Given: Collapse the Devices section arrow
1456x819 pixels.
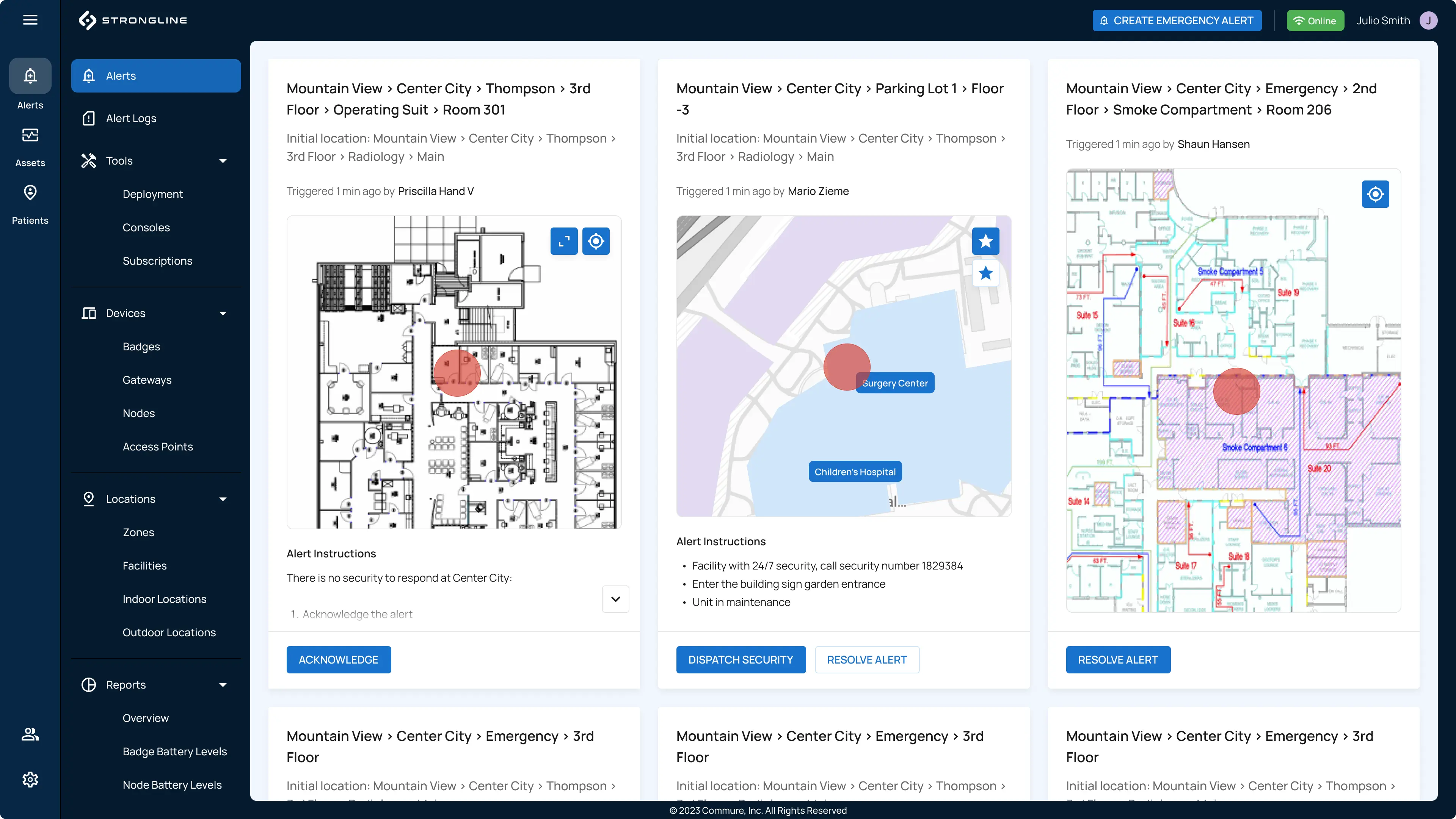Looking at the screenshot, I should click(x=223, y=313).
